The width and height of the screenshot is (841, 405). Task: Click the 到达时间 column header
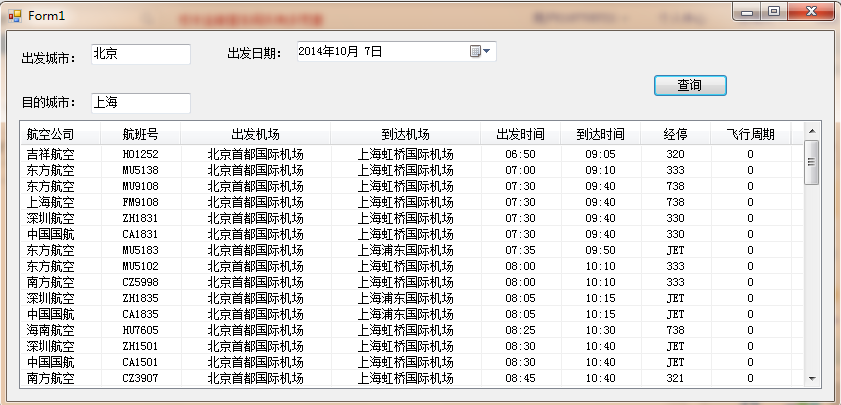click(601, 134)
